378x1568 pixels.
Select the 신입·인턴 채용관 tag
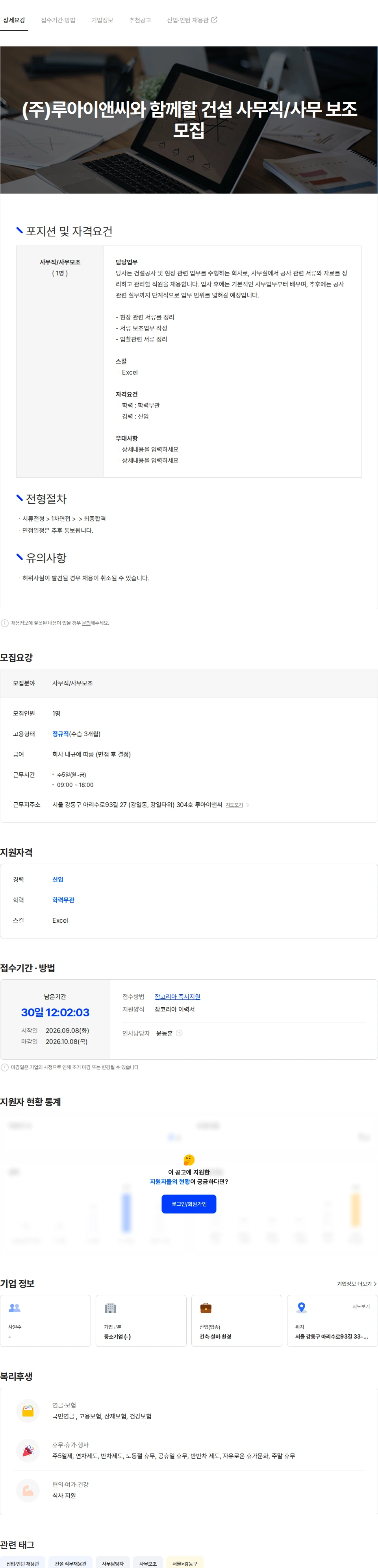(x=22, y=1563)
